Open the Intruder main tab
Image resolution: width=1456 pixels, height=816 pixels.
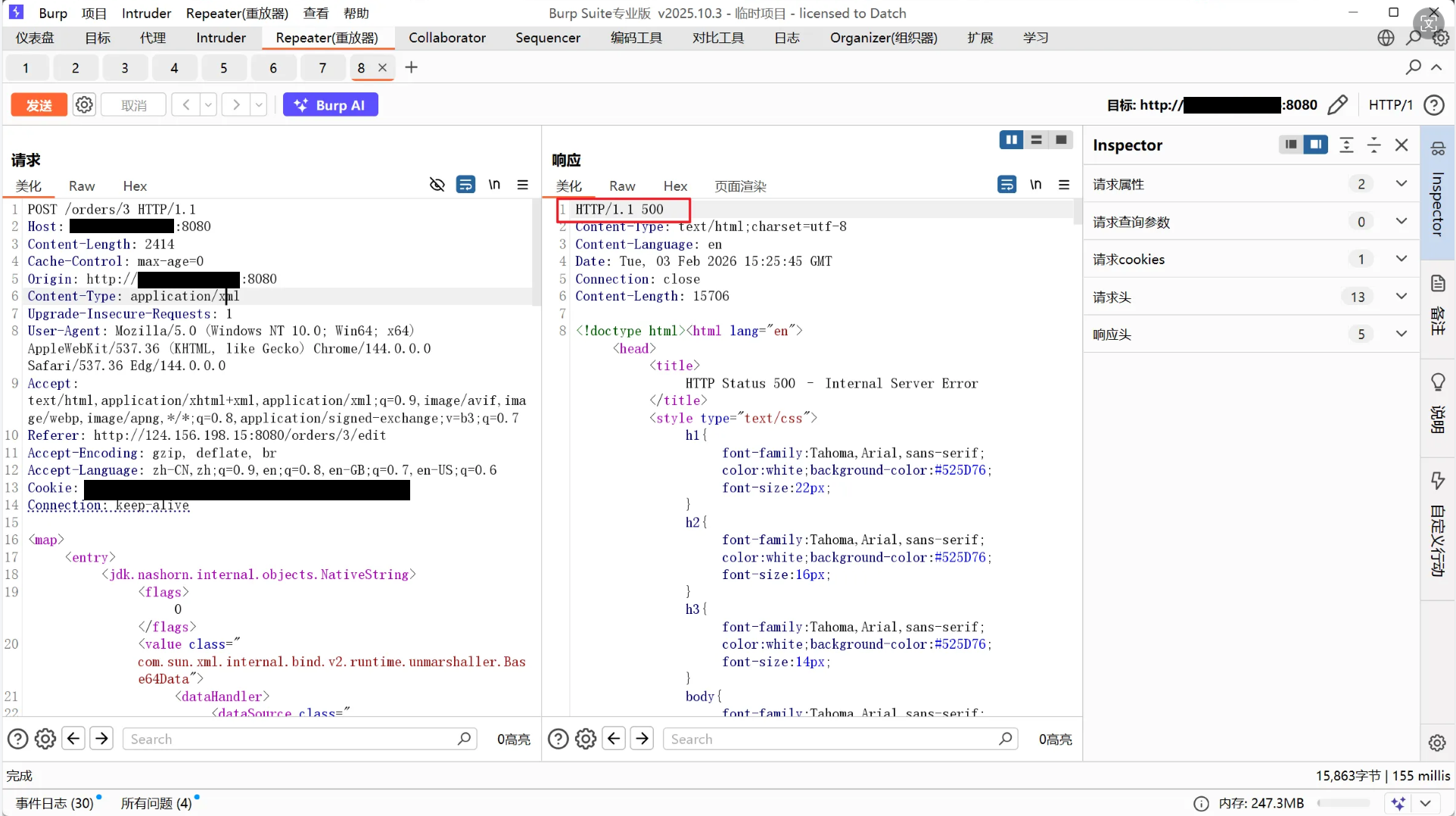(221, 38)
